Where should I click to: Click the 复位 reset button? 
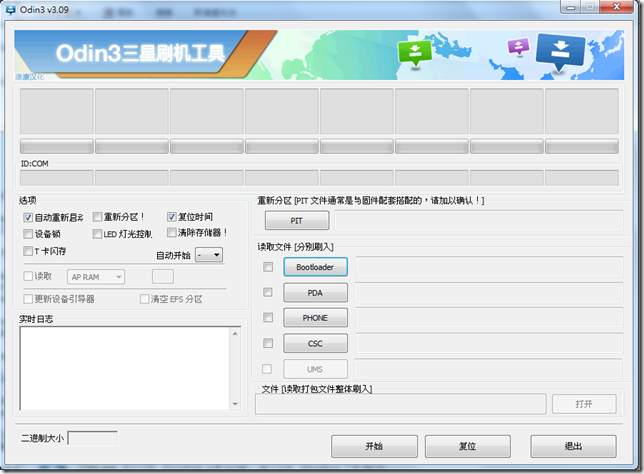coord(468,446)
